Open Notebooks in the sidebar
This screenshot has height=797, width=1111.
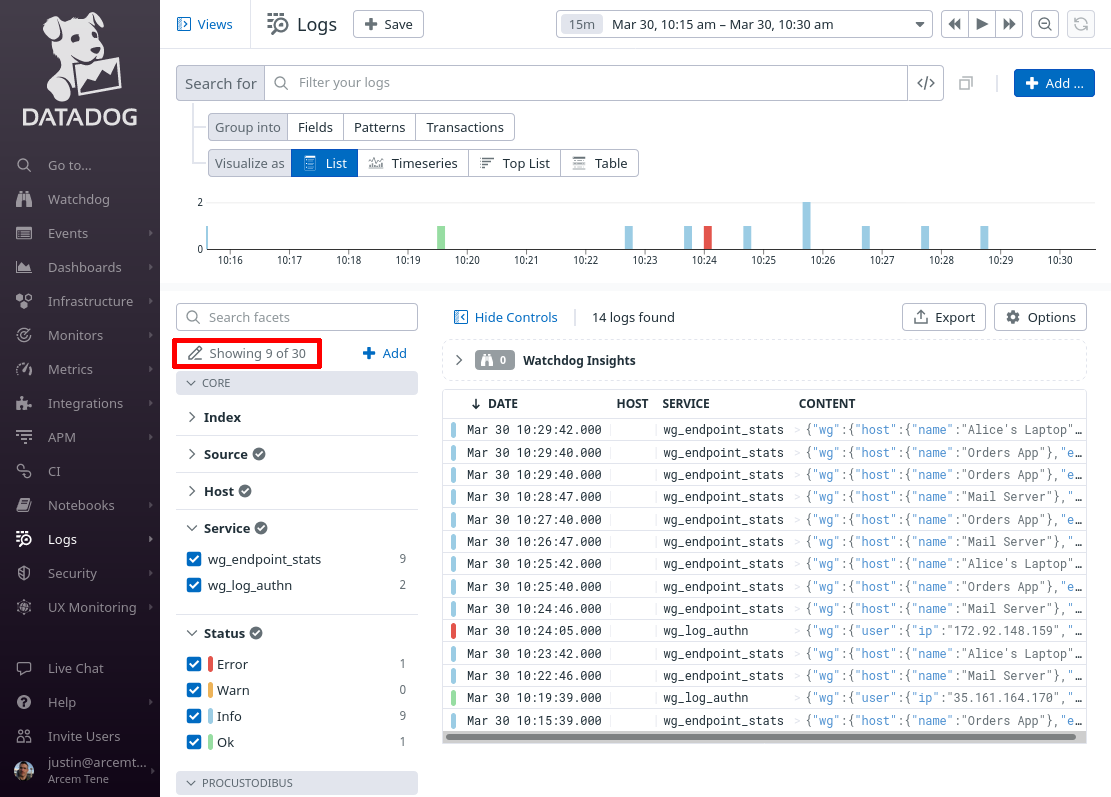pos(81,505)
